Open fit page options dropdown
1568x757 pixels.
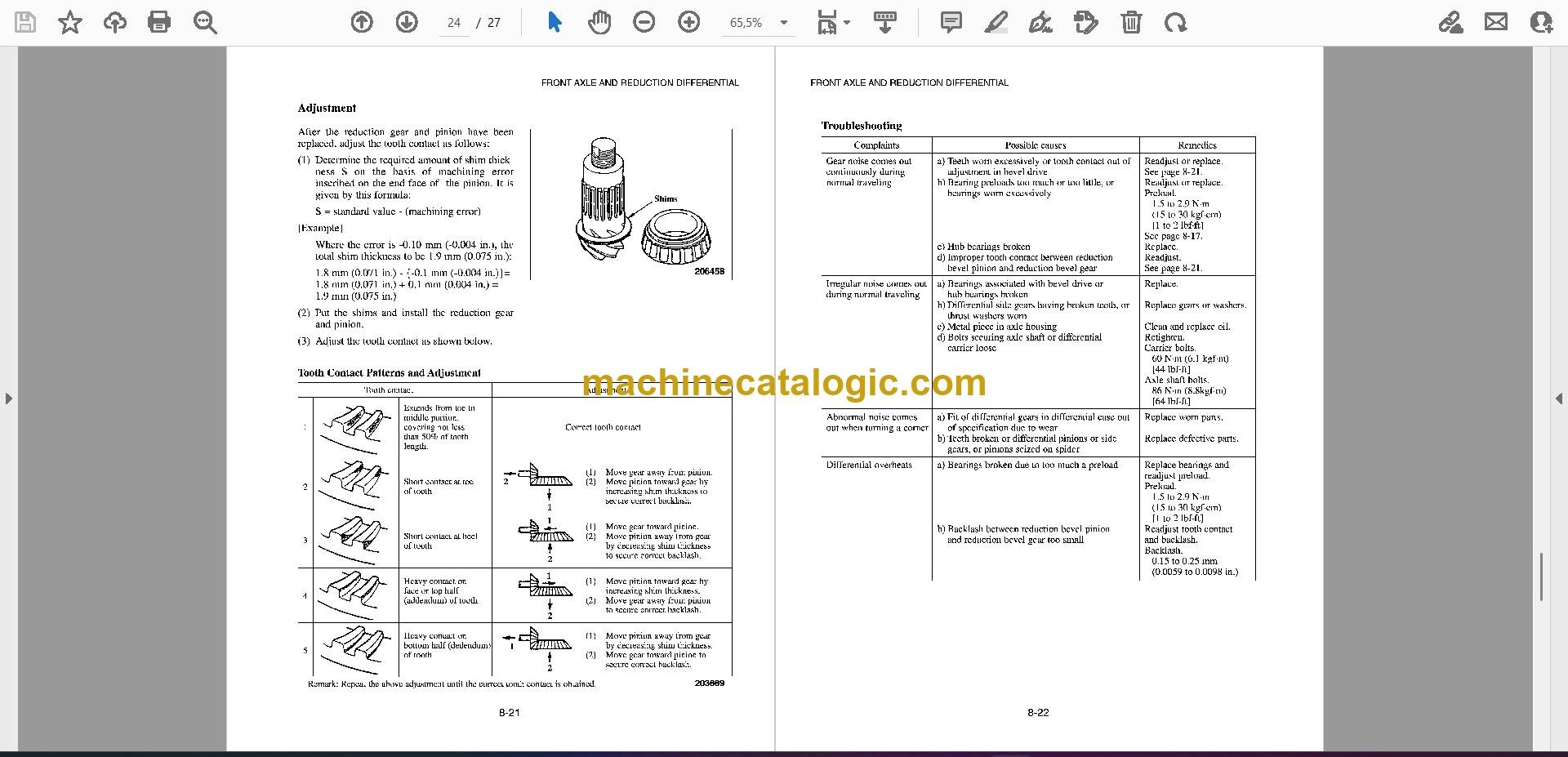pos(833,23)
